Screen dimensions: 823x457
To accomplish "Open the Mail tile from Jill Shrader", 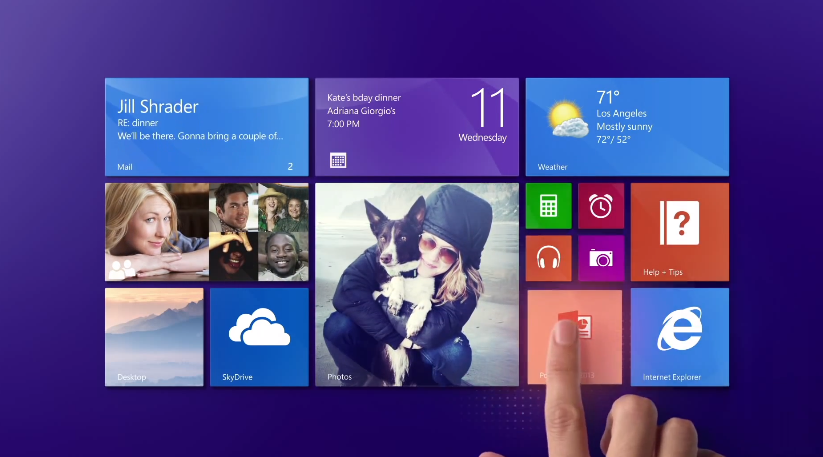I will coord(206,127).
